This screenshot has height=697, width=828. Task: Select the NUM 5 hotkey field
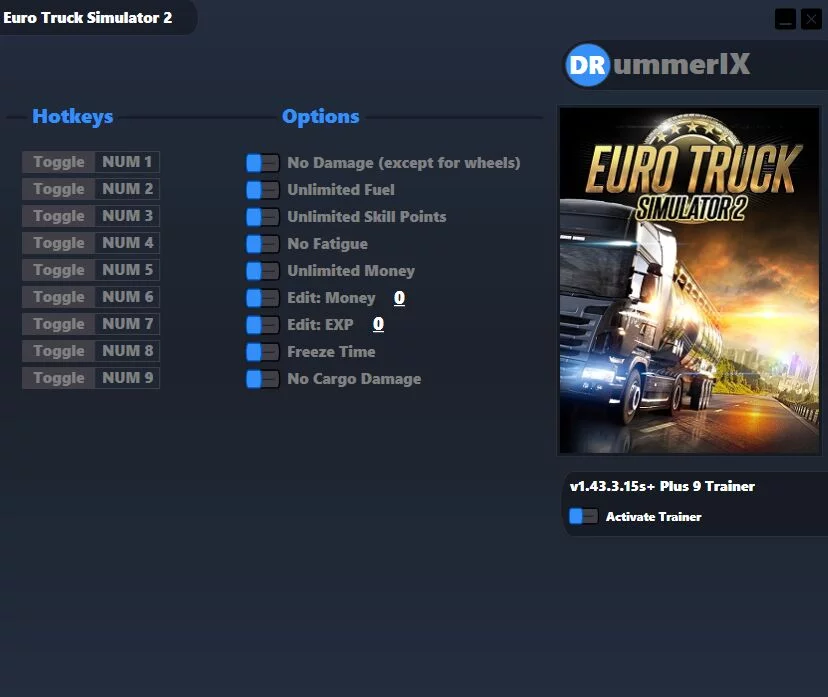tap(127, 270)
